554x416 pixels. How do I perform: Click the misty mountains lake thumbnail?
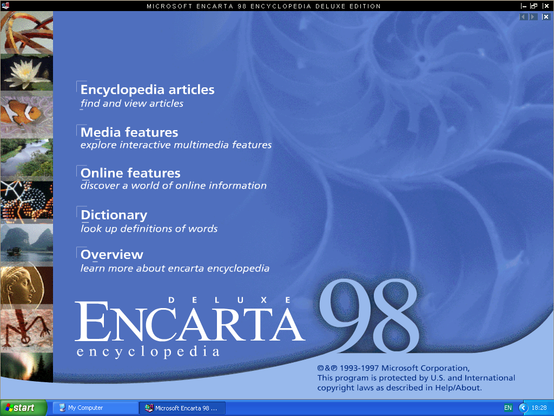pyautogui.click(x=27, y=244)
